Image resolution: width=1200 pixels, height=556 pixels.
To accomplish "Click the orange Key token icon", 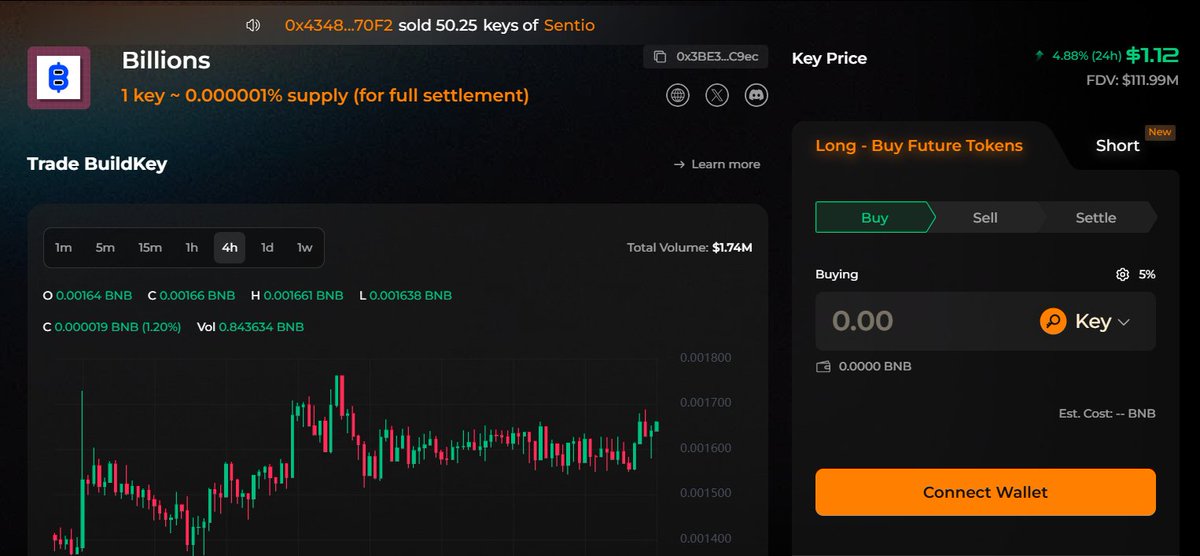I will pos(1053,321).
